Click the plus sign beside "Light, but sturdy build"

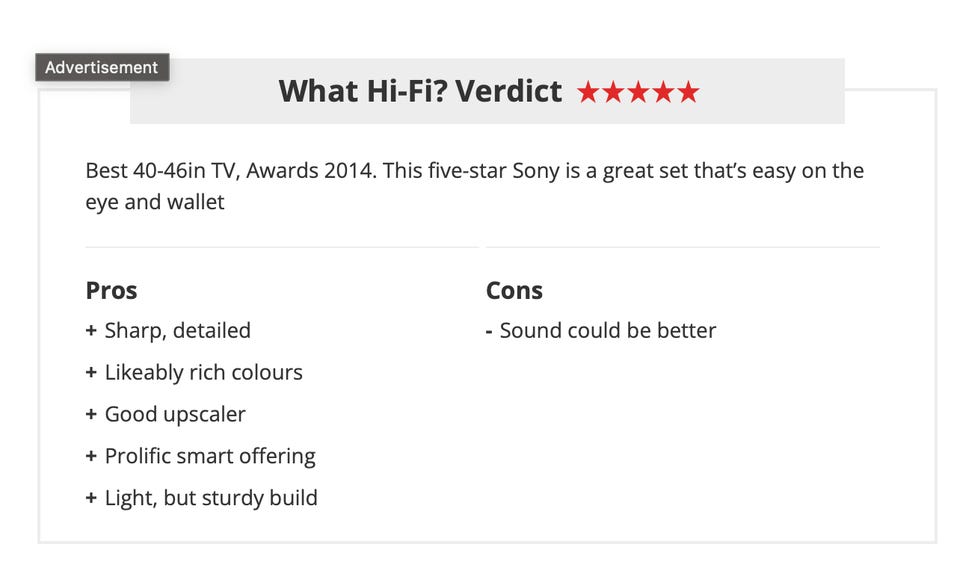(x=92, y=498)
